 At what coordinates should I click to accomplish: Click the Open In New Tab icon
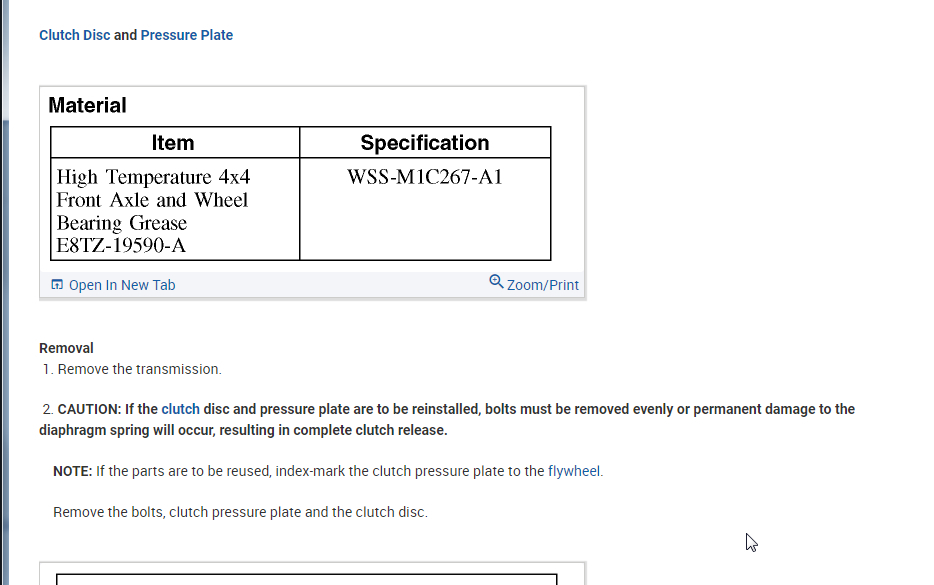pyautogui.click(x=57, y=285)
